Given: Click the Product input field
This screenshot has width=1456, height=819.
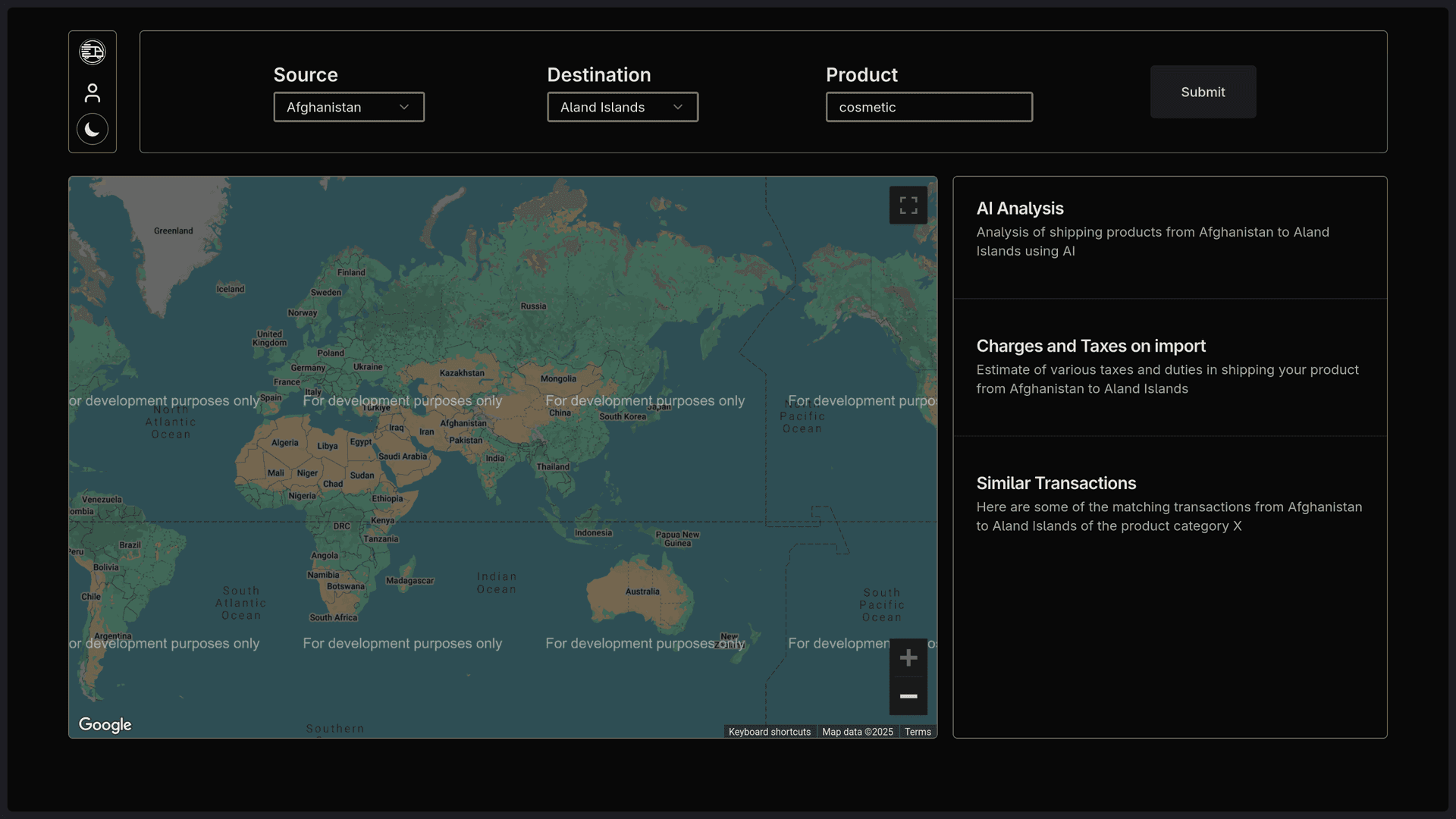Looking at the screenshot, I should click(x=929, y=107).
